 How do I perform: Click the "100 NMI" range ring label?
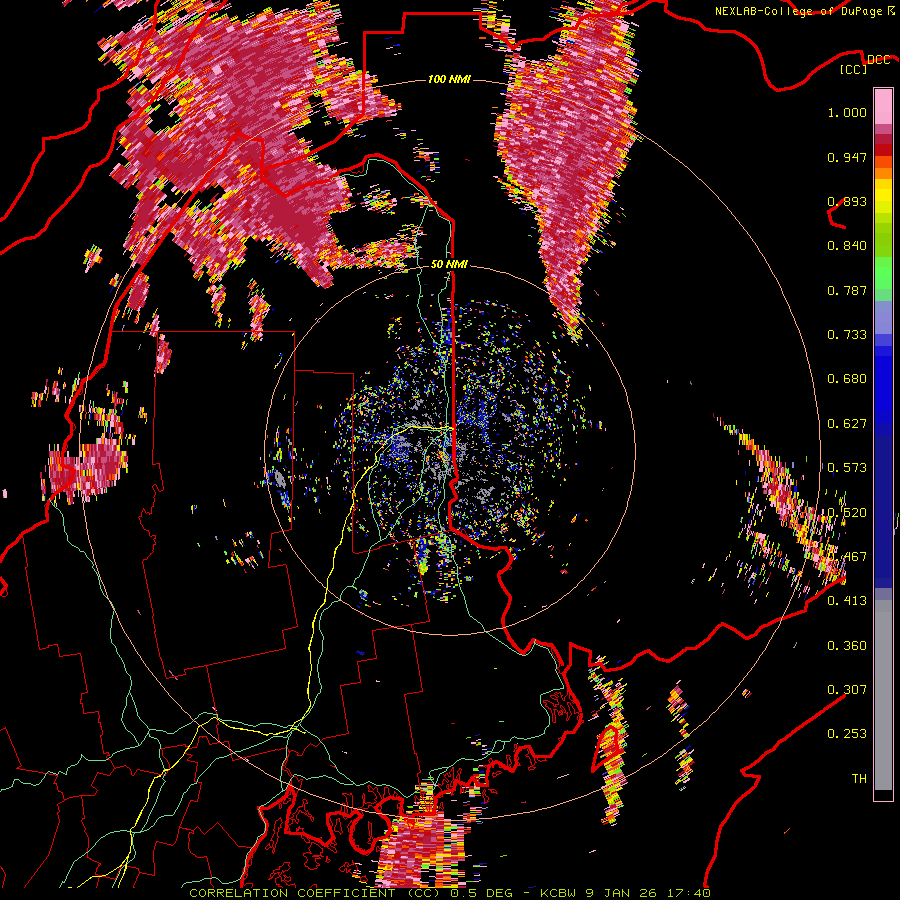(449, 79)
